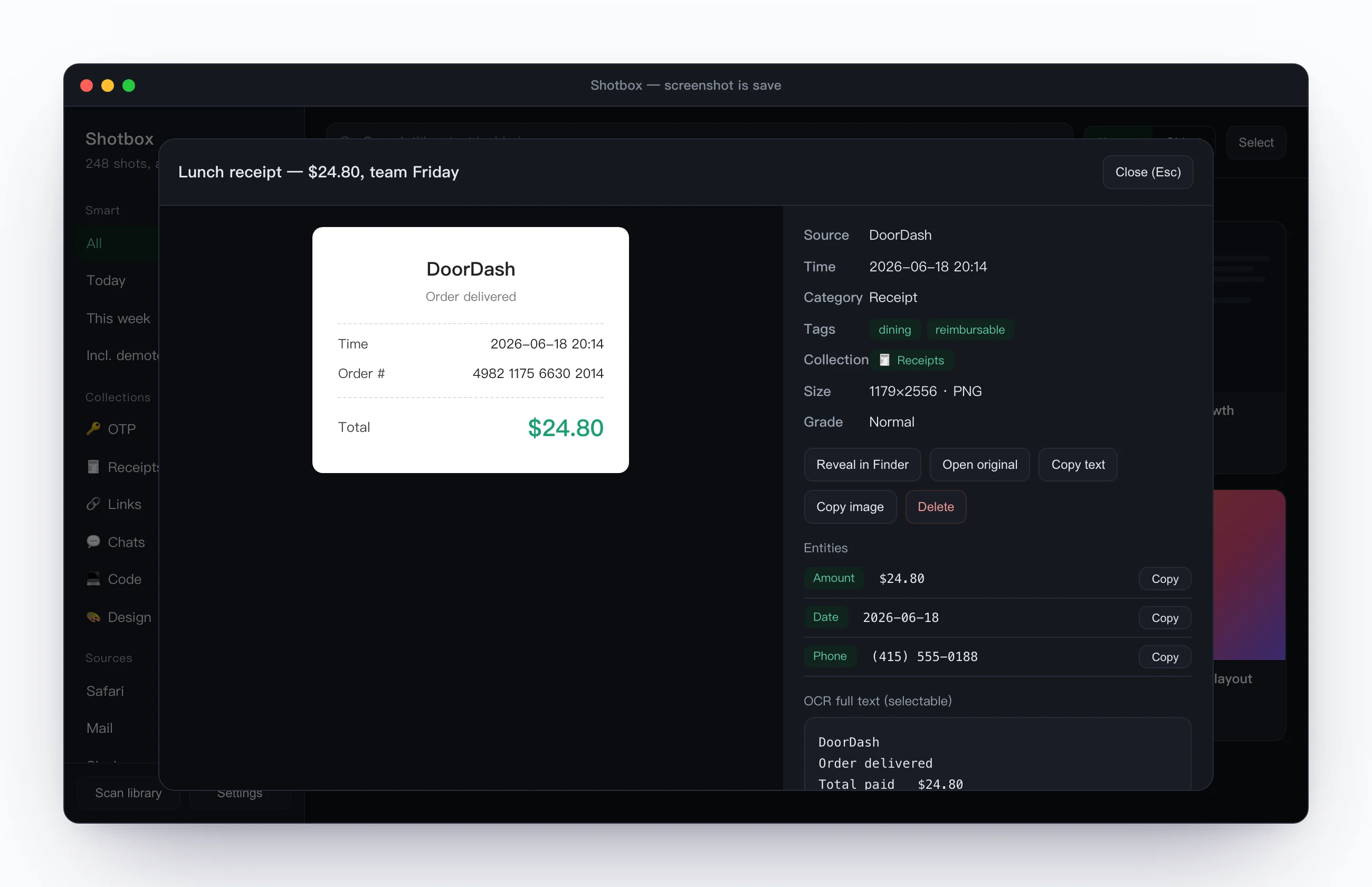This screenshot has width=1372, height=887.
Task: Click the dialog title 'Lunch receipt — $24.80, team Friday'
Action: pyautogui.click(x=318, y=172)
